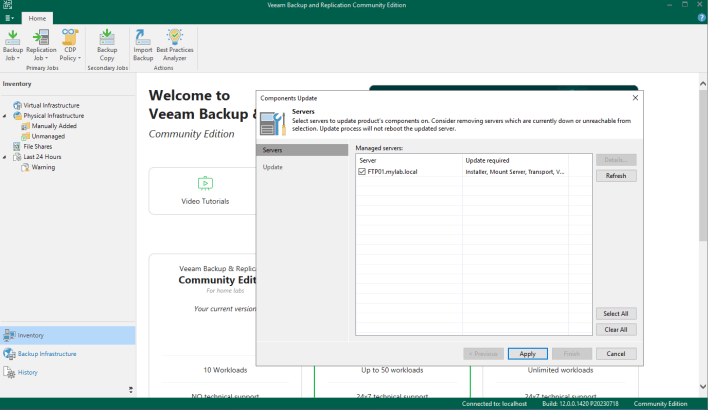Image resolution: width=708 pixels, height=410 pixels.
Task: Click the Clear All button
Action: click(x=616, y=330)
